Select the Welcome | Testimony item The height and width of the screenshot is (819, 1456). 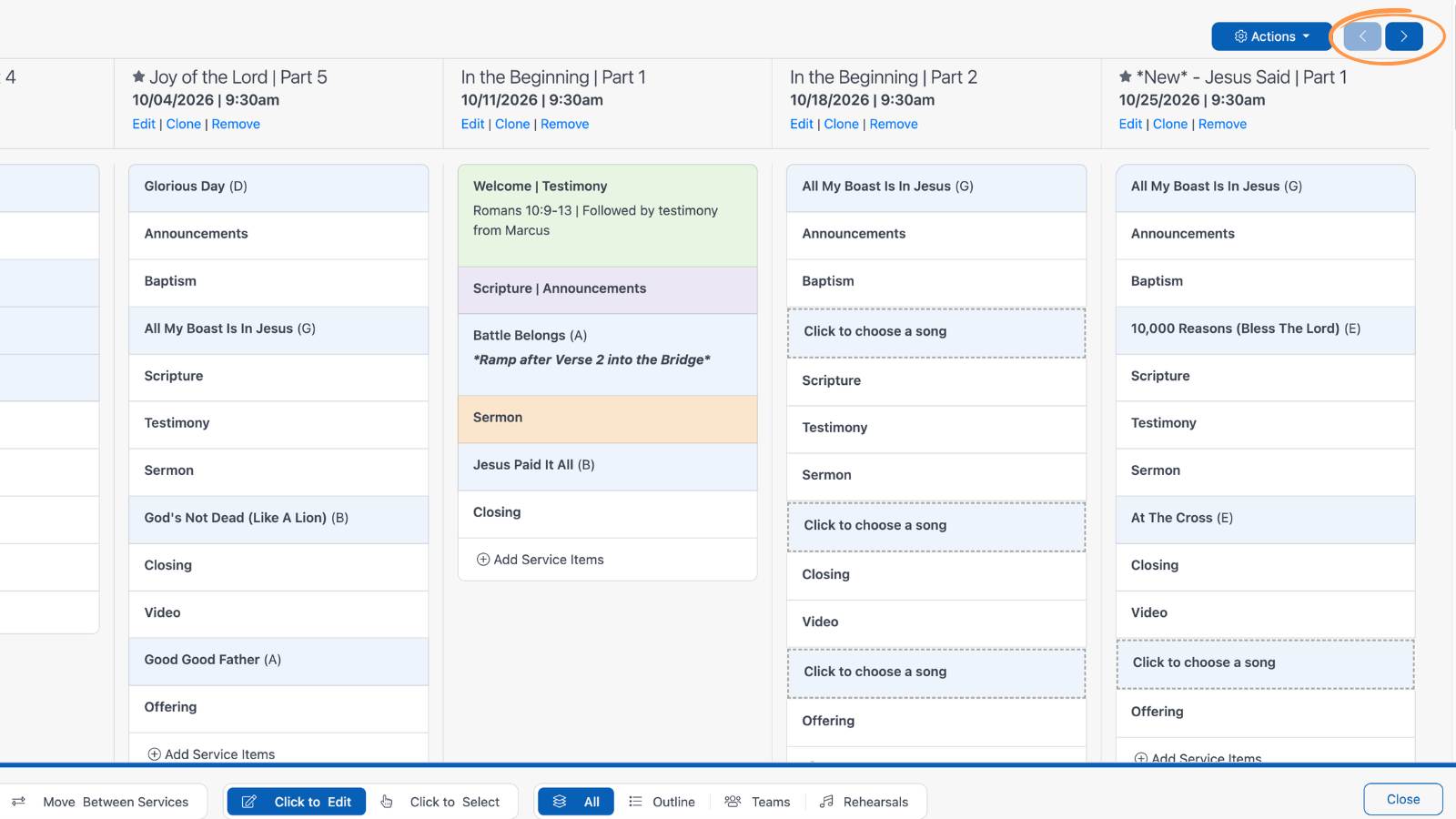click(x=608, y=216)
